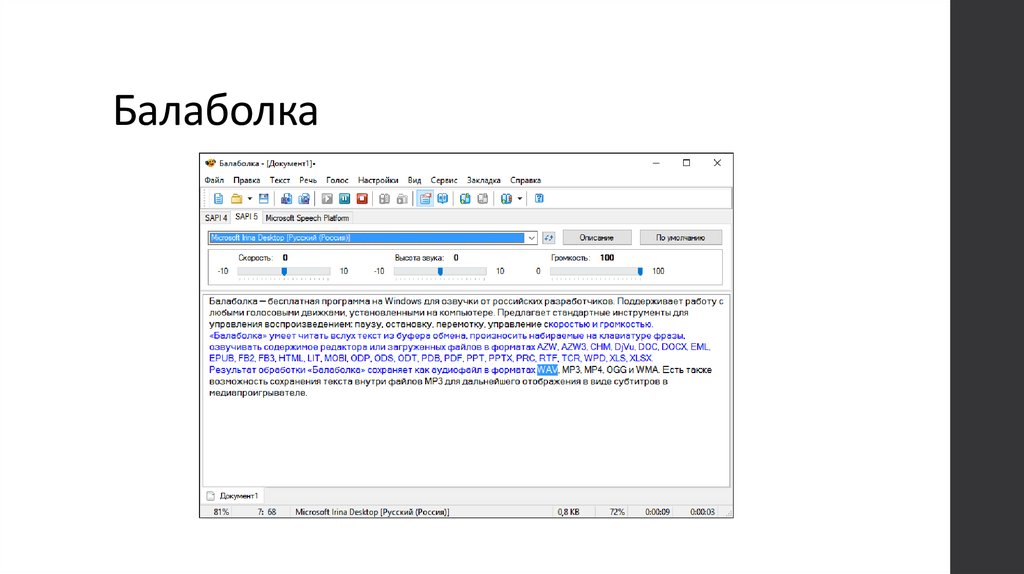Click the refresh icon beside voice list

548,238
